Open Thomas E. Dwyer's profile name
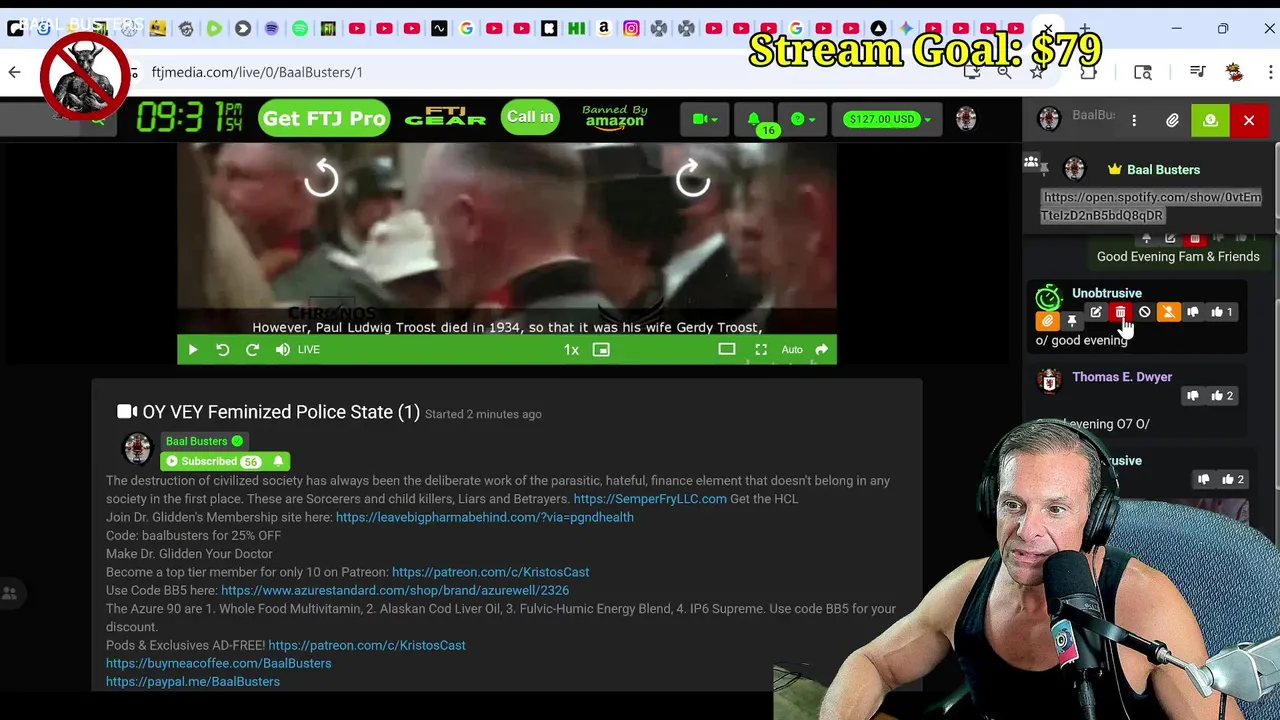 click(1122, 377)
